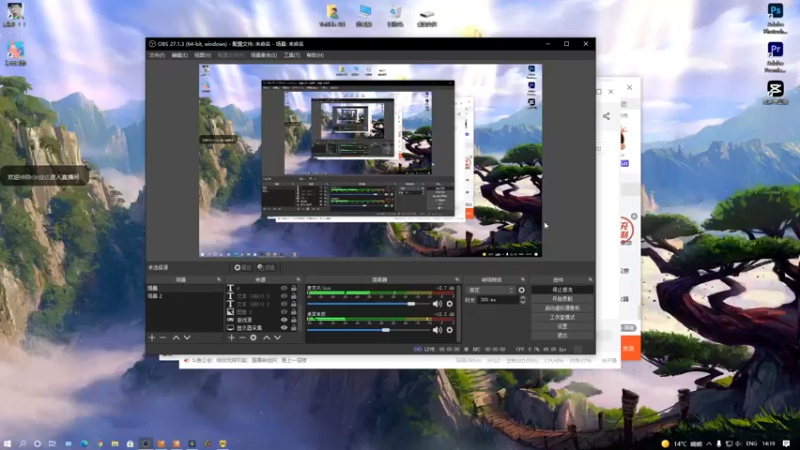
Task: Click 停止推流 to stop streaming
Action: [x=562, y=290]
